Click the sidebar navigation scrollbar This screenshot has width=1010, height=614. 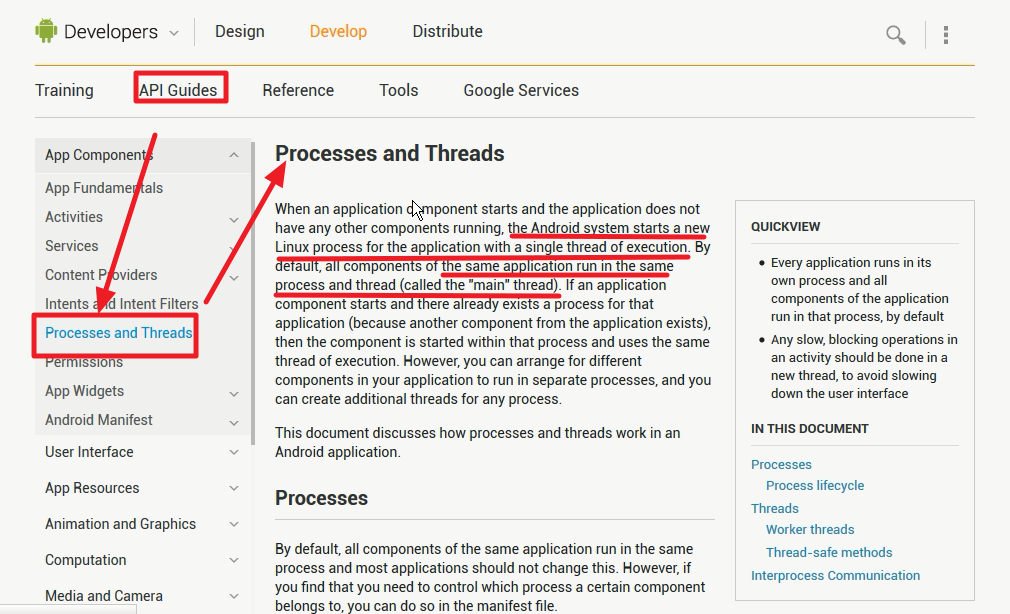coord(253,293)
